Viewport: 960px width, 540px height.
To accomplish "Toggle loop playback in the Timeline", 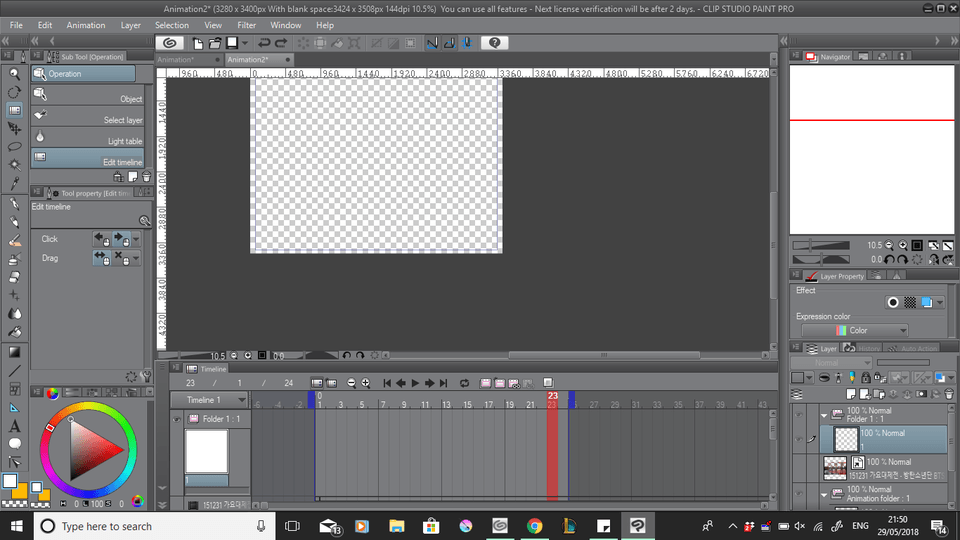I will coord(464,383).
